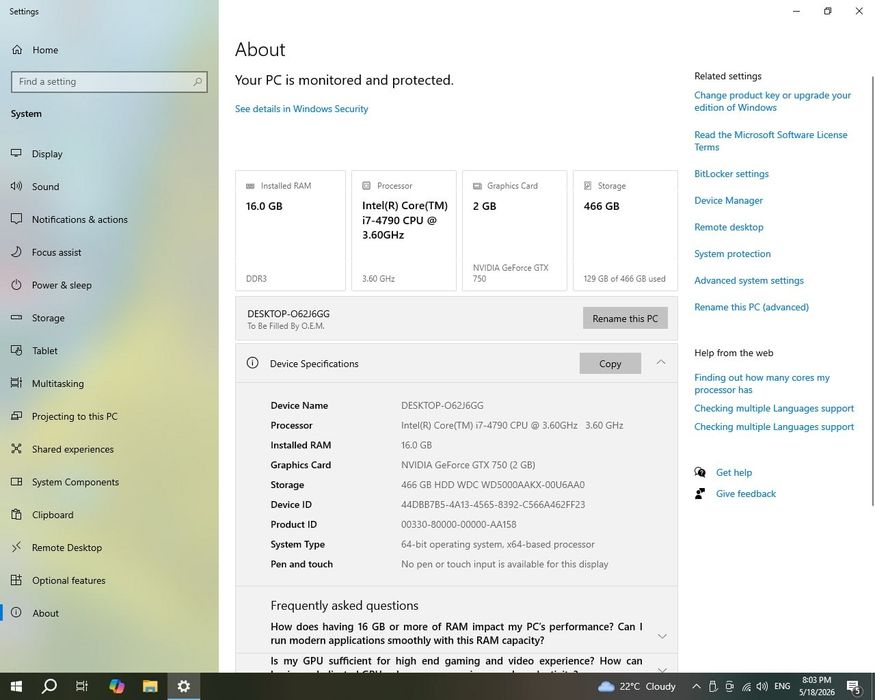Open Task View from the taskbar
Screen dimensions: 875x700
[x=82, y=686]
